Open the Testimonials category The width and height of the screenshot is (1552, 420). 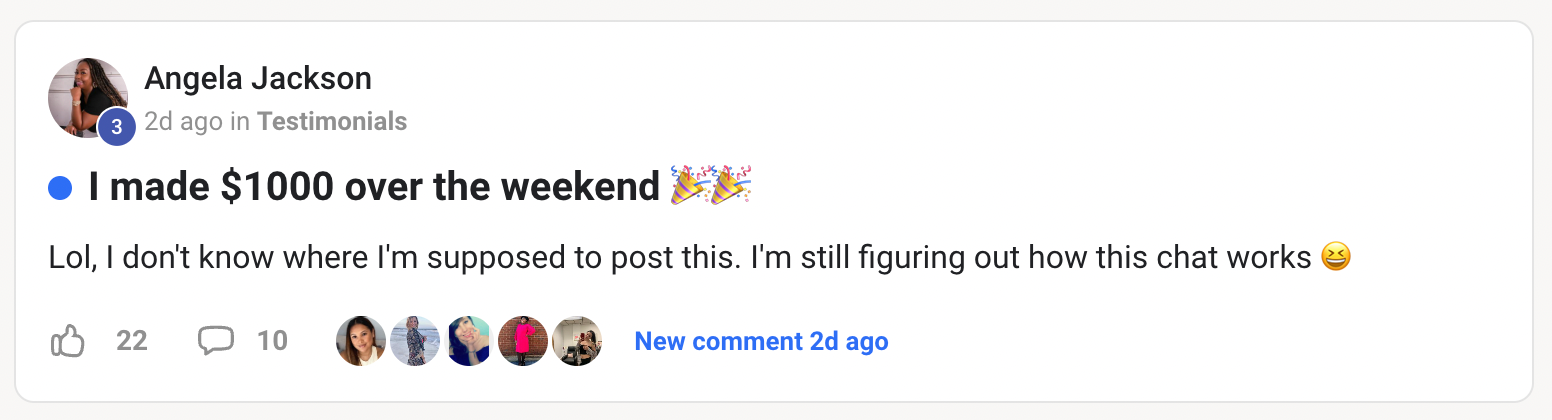tap(332, 122)
